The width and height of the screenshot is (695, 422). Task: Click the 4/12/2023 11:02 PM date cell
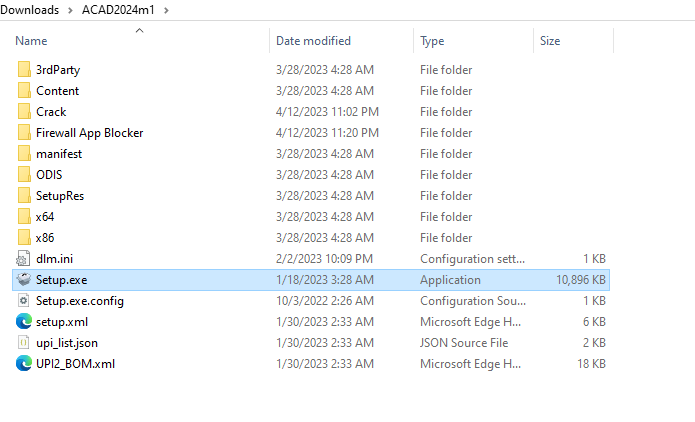click(x=327, y=112)
